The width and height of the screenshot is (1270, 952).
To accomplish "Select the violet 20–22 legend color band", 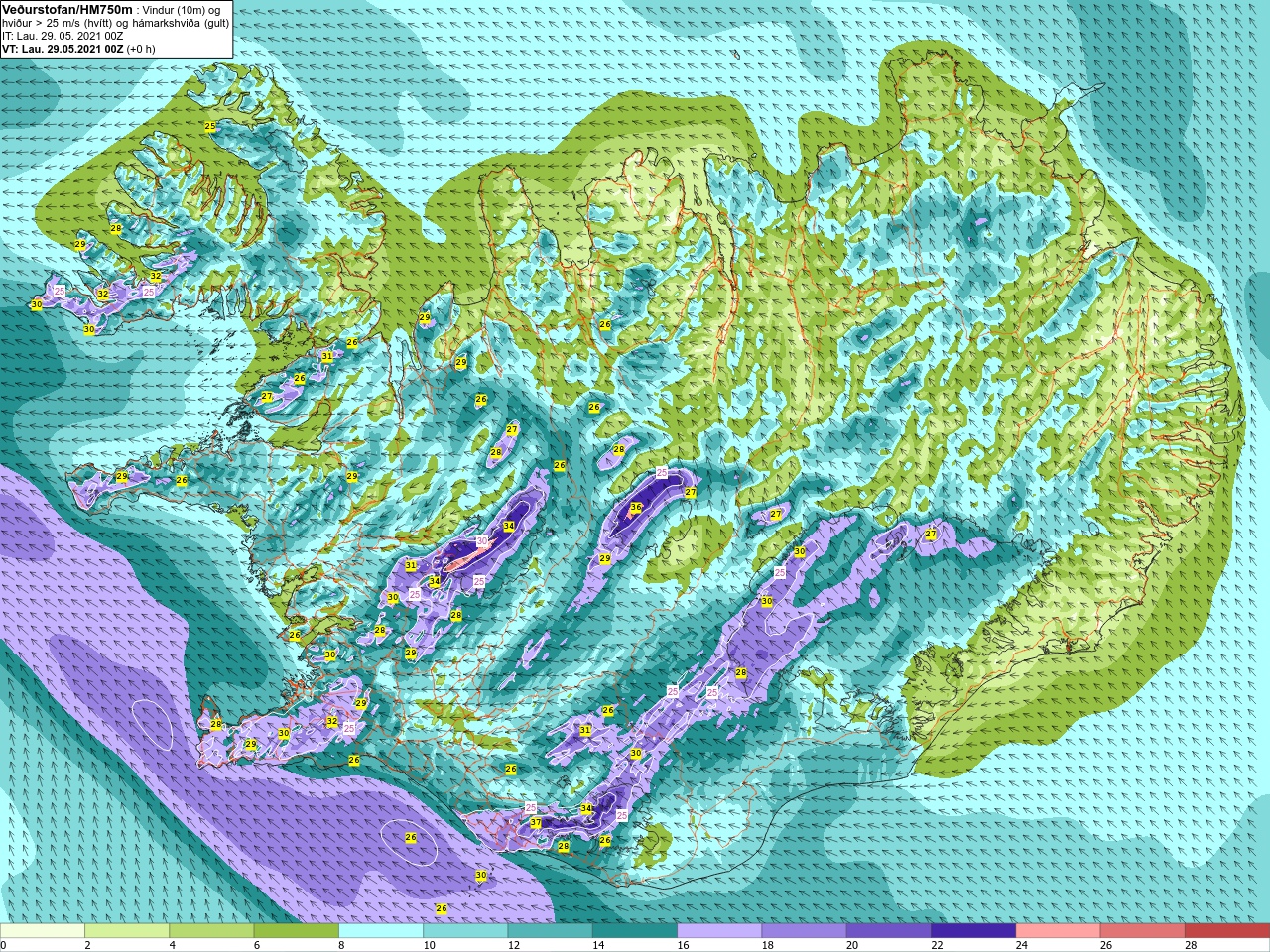I will click(888, 931).
